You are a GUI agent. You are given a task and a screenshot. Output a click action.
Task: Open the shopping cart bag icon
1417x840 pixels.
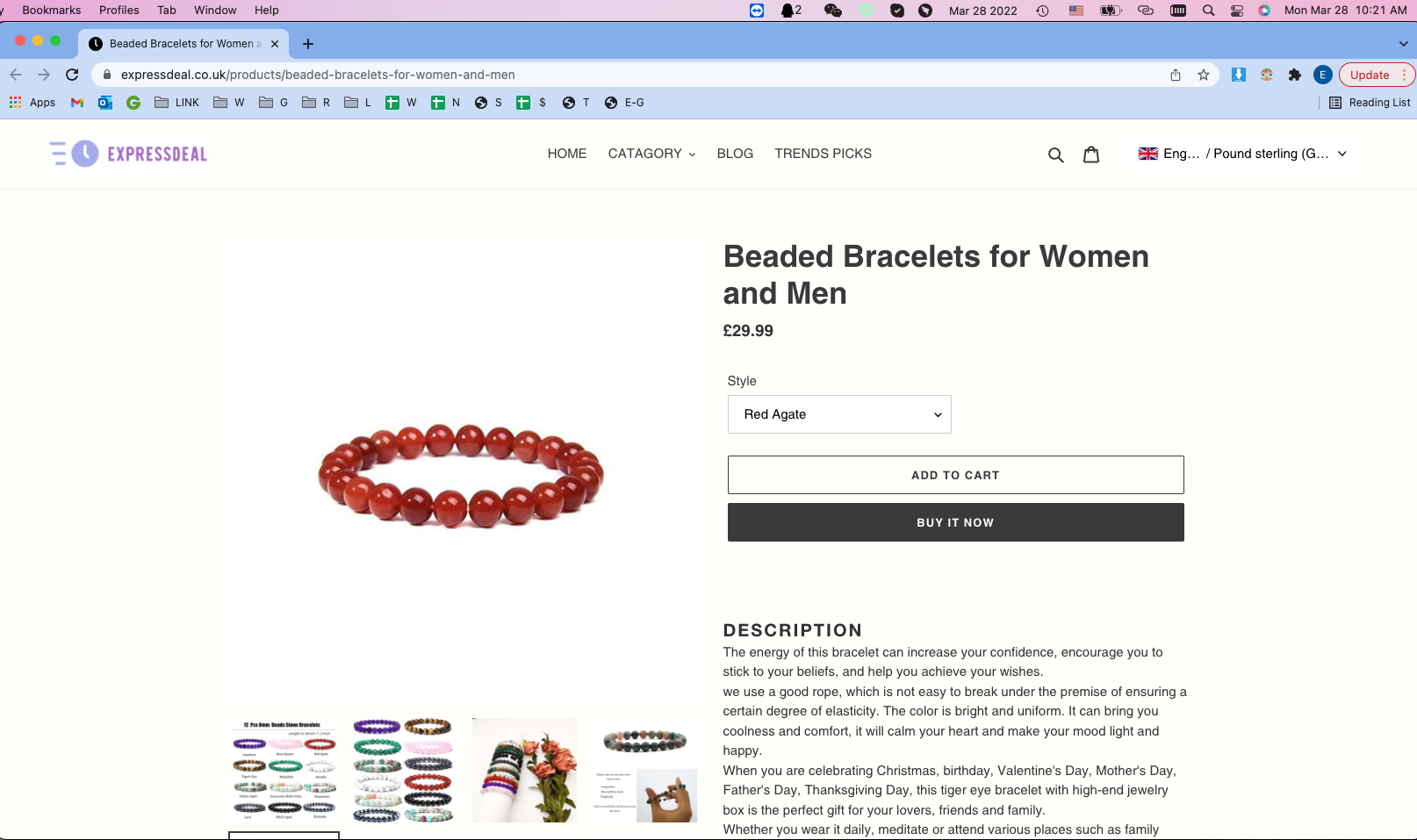1091,154
